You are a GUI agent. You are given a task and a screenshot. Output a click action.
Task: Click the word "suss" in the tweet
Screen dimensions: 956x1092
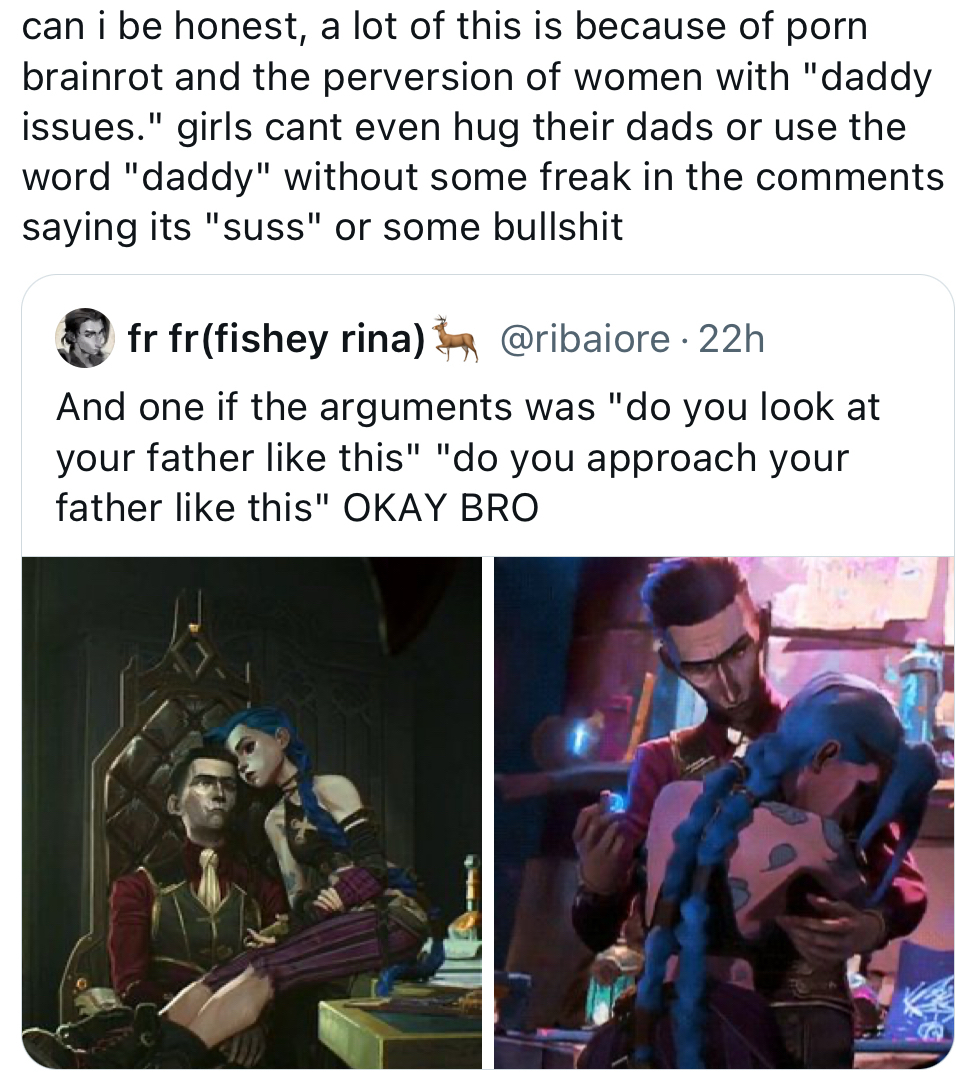pyautogui.click(x=262, y=228)
